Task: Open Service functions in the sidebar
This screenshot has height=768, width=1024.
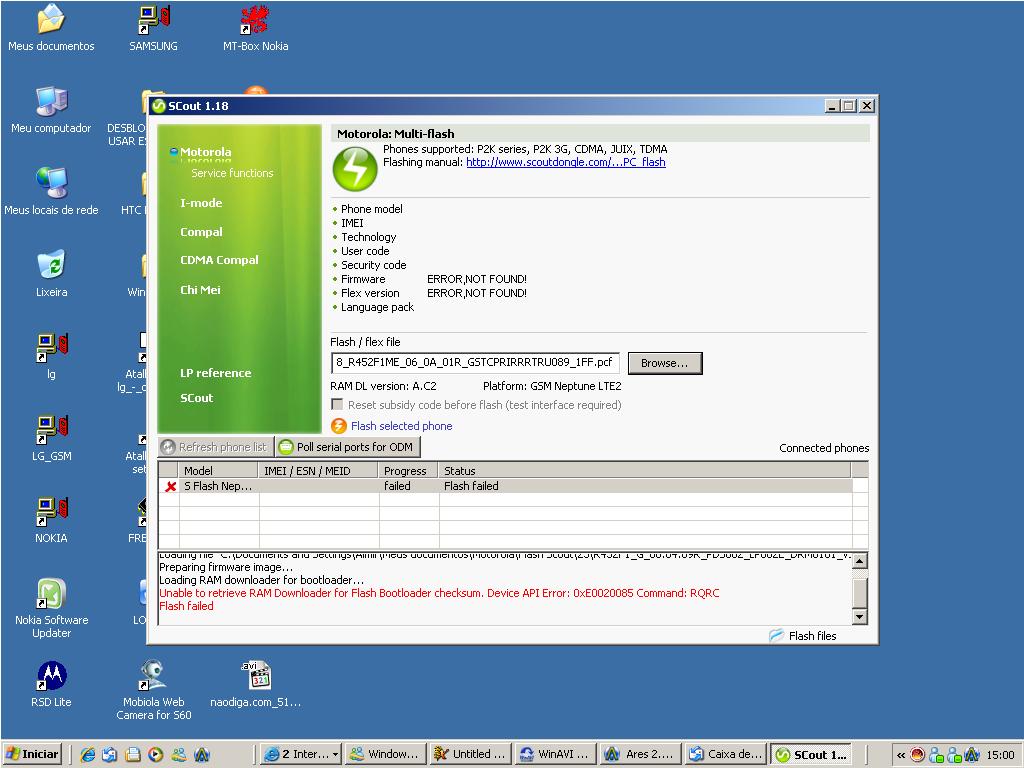Action: click(x=232, y=173)
